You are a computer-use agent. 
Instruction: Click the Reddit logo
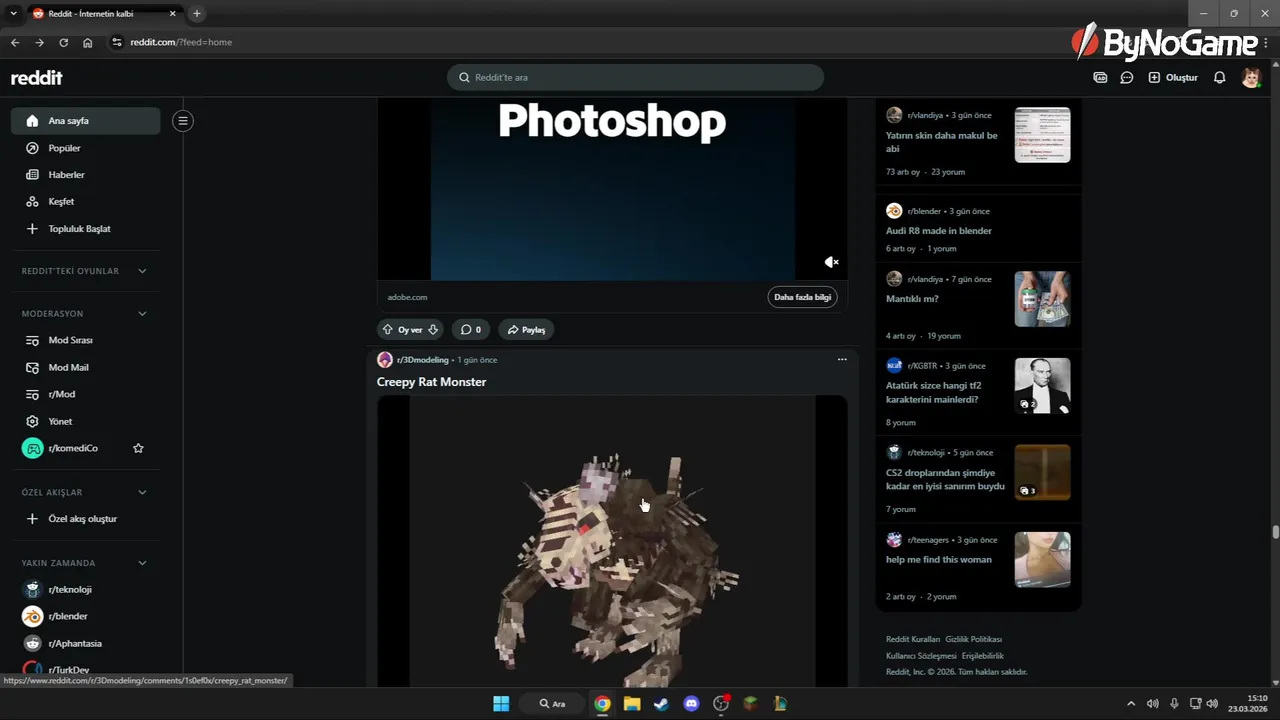tap(36, 78)
